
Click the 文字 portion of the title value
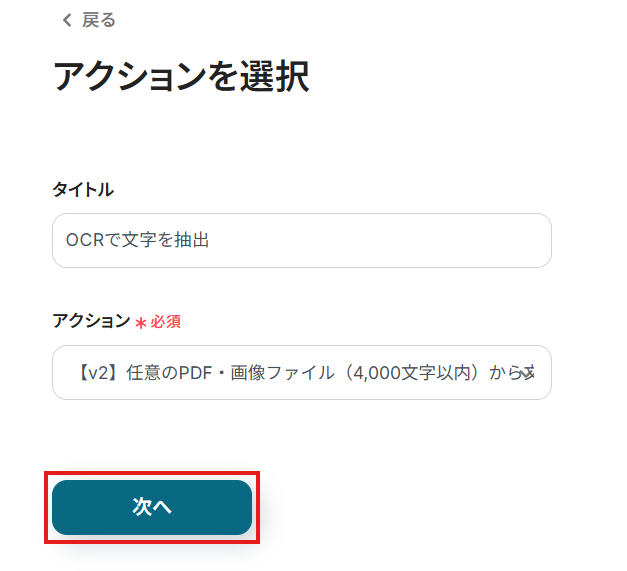tap(138, 240)
